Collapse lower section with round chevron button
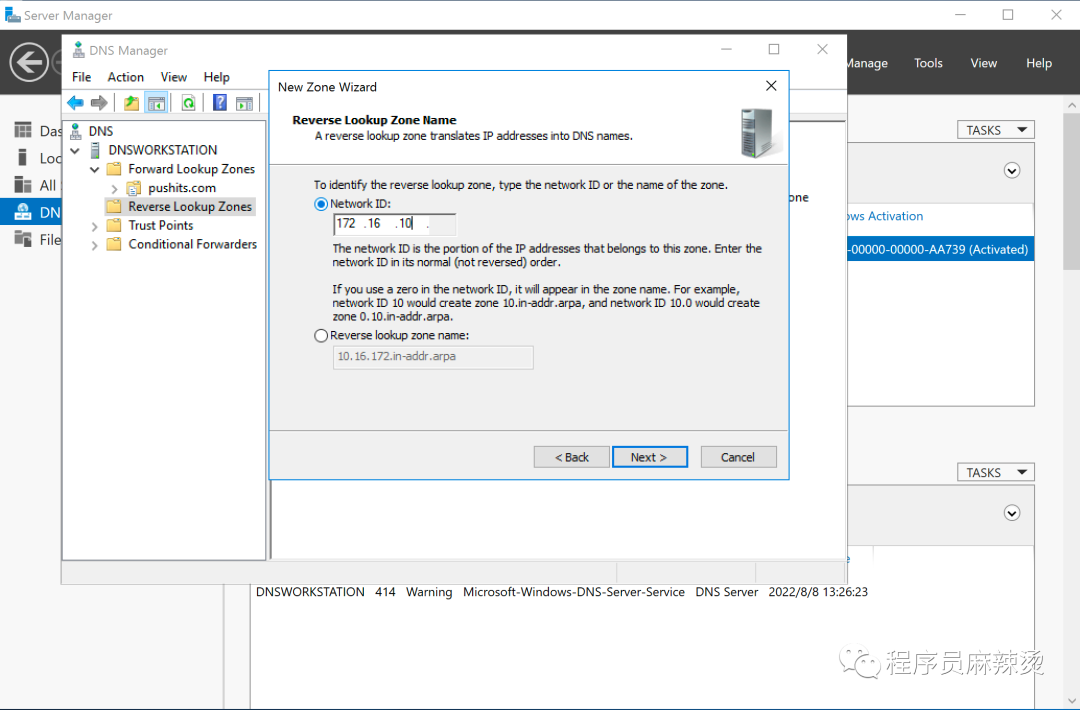This screenshot has width=1080, height=710. [x=1012, y=513]
